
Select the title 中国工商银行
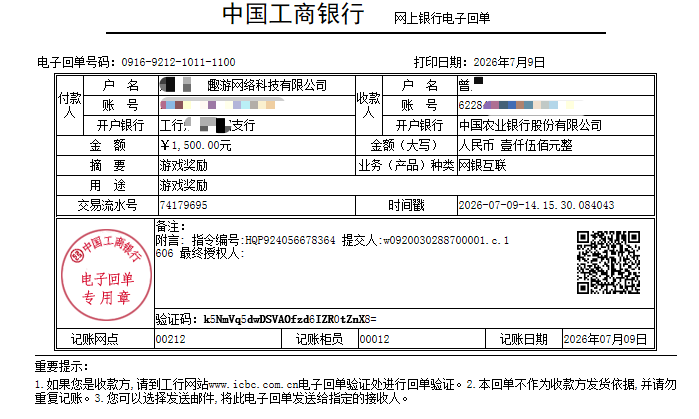point(293,14)
